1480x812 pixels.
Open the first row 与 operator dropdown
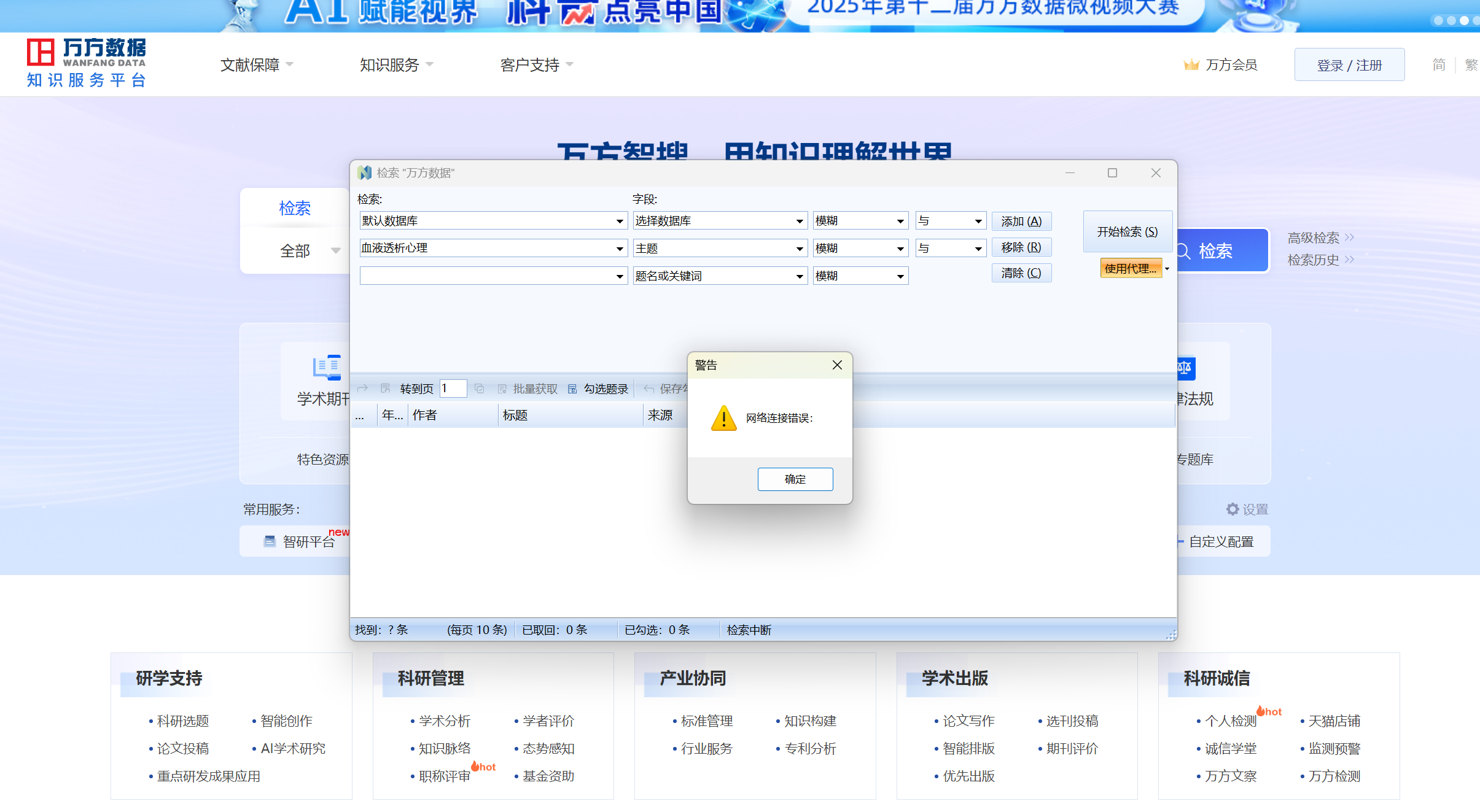click(x=978, y=221)
